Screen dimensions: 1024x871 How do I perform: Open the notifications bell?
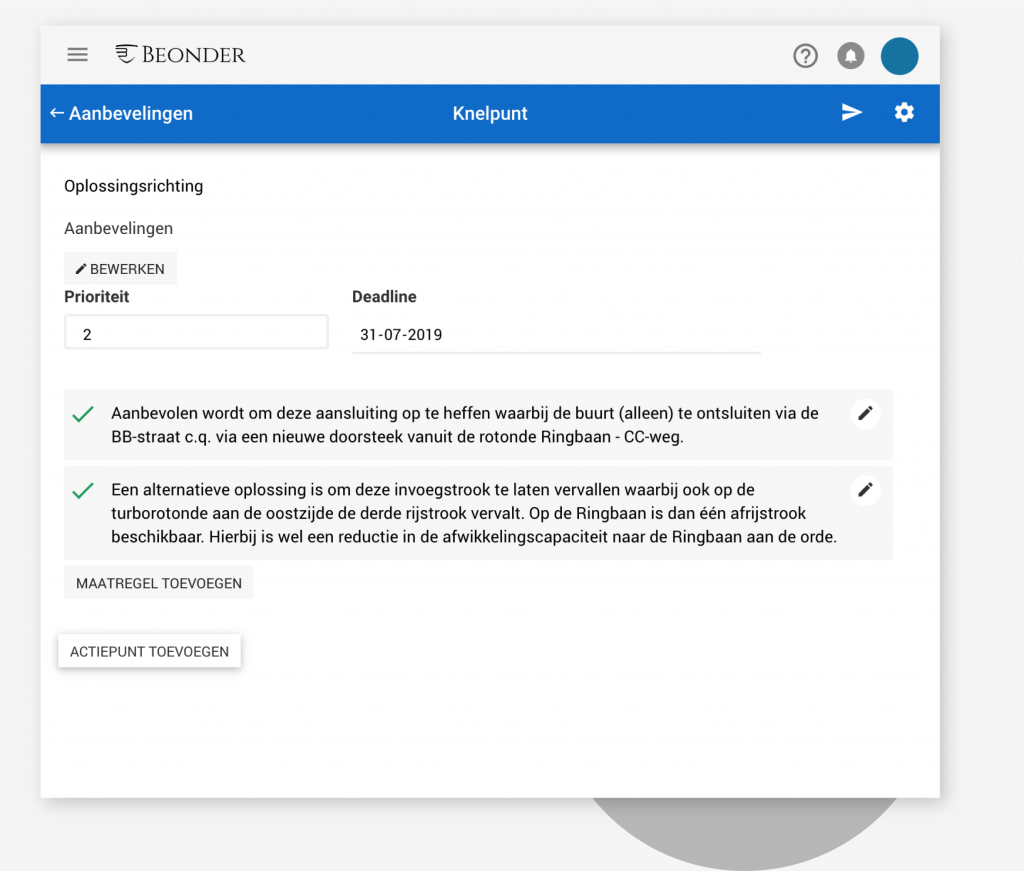click(x=850, y=56)
